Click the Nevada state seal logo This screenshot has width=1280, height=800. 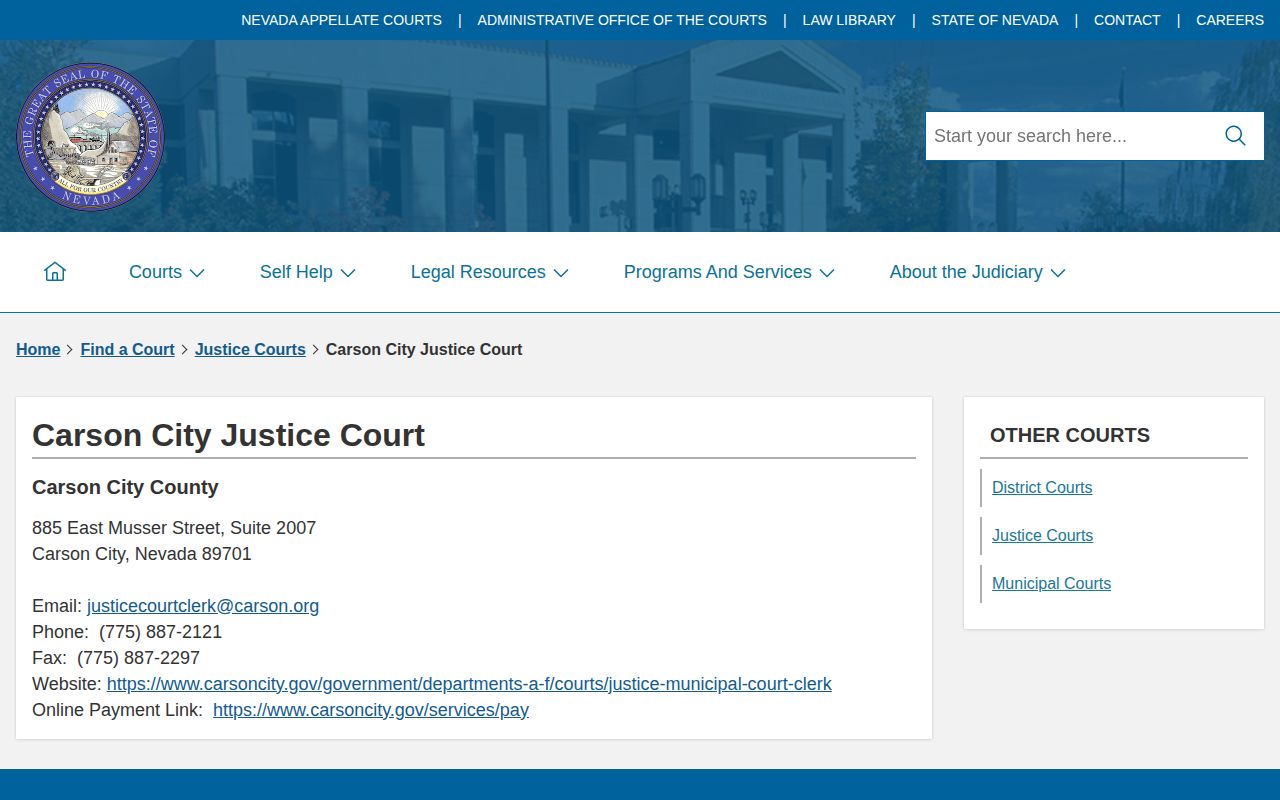click(x=90, y=137)
